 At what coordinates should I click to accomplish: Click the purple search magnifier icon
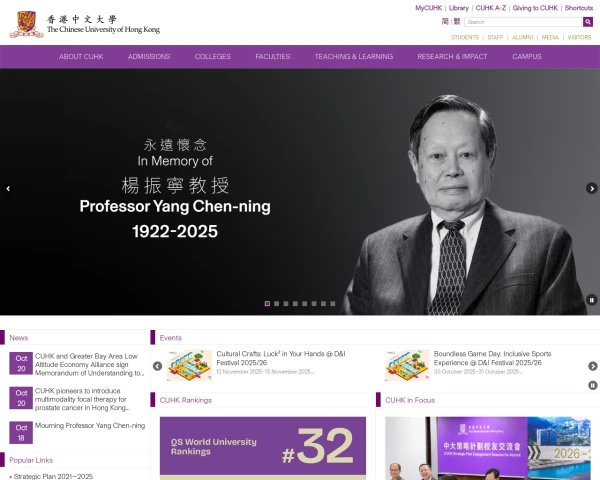click(588, 22)
